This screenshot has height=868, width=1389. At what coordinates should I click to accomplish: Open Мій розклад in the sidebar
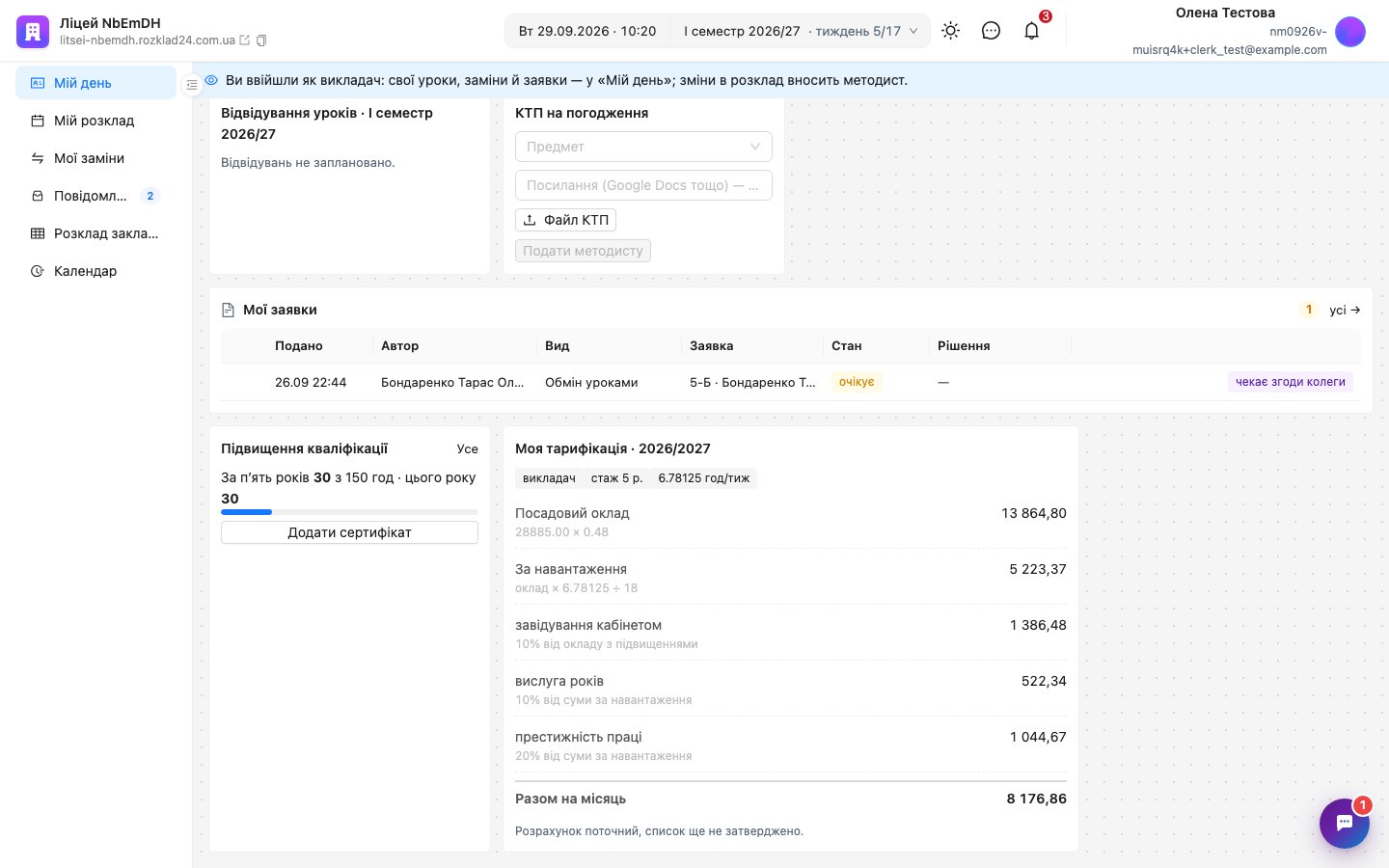tap(95, 121)
